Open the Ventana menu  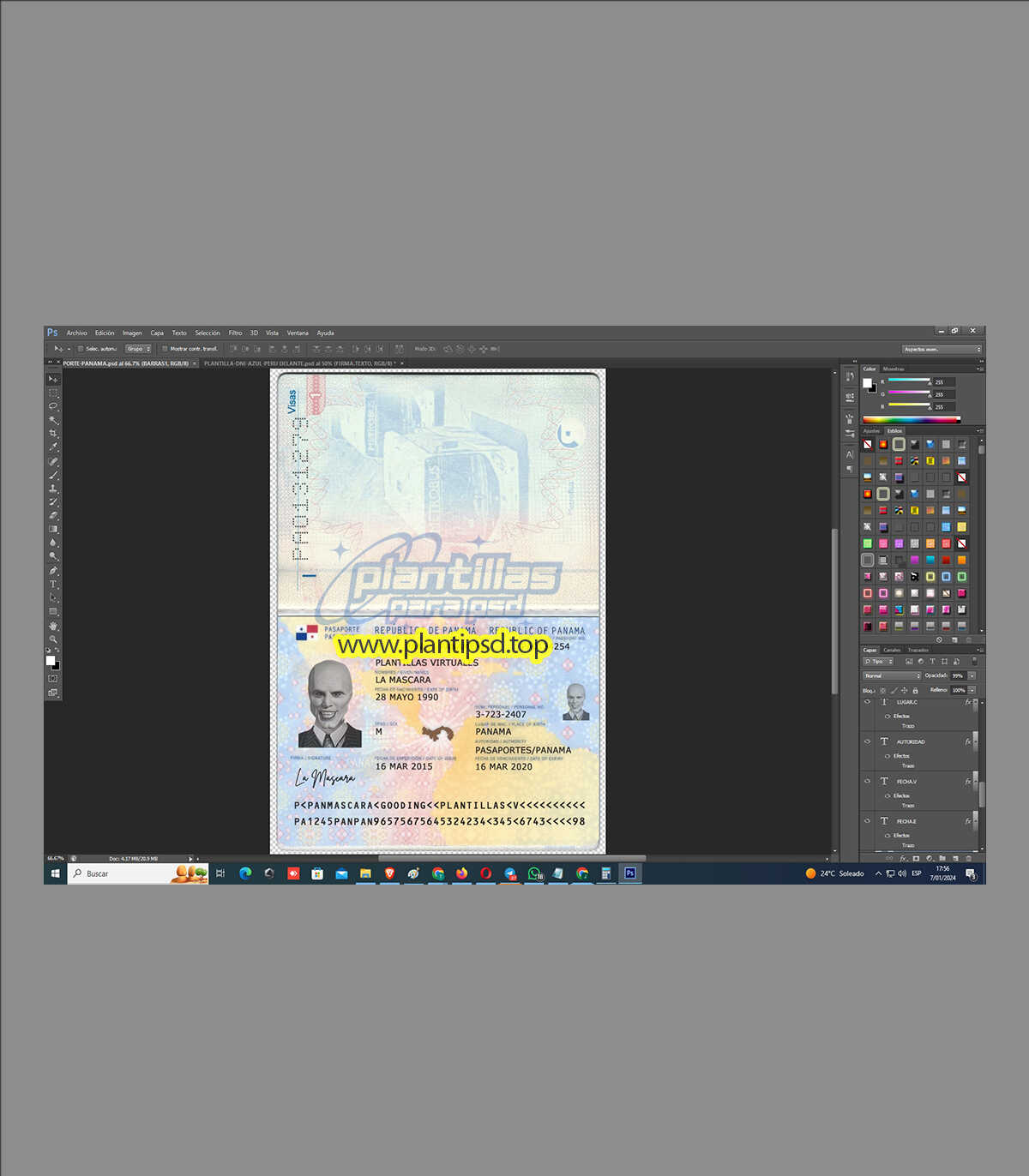(x=298, y=333)
